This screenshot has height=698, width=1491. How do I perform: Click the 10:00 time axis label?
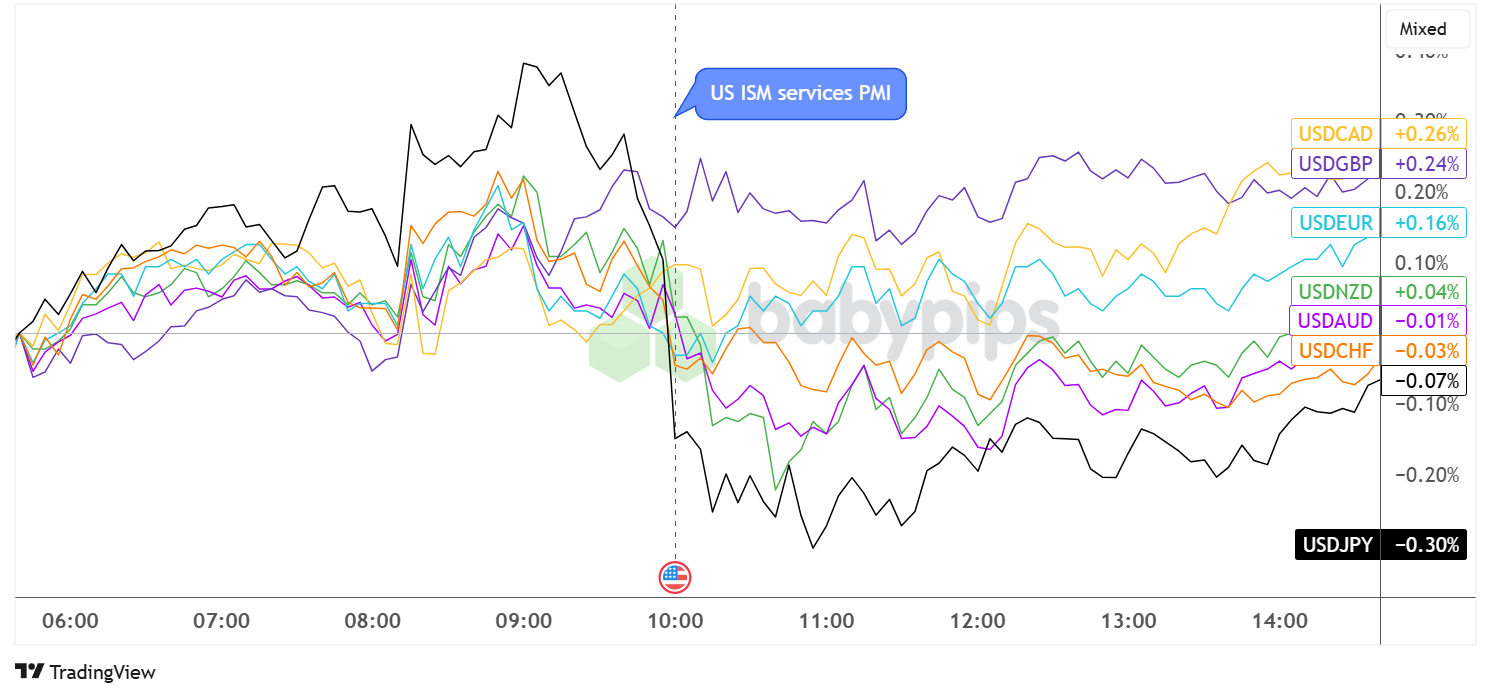point(675,621)
